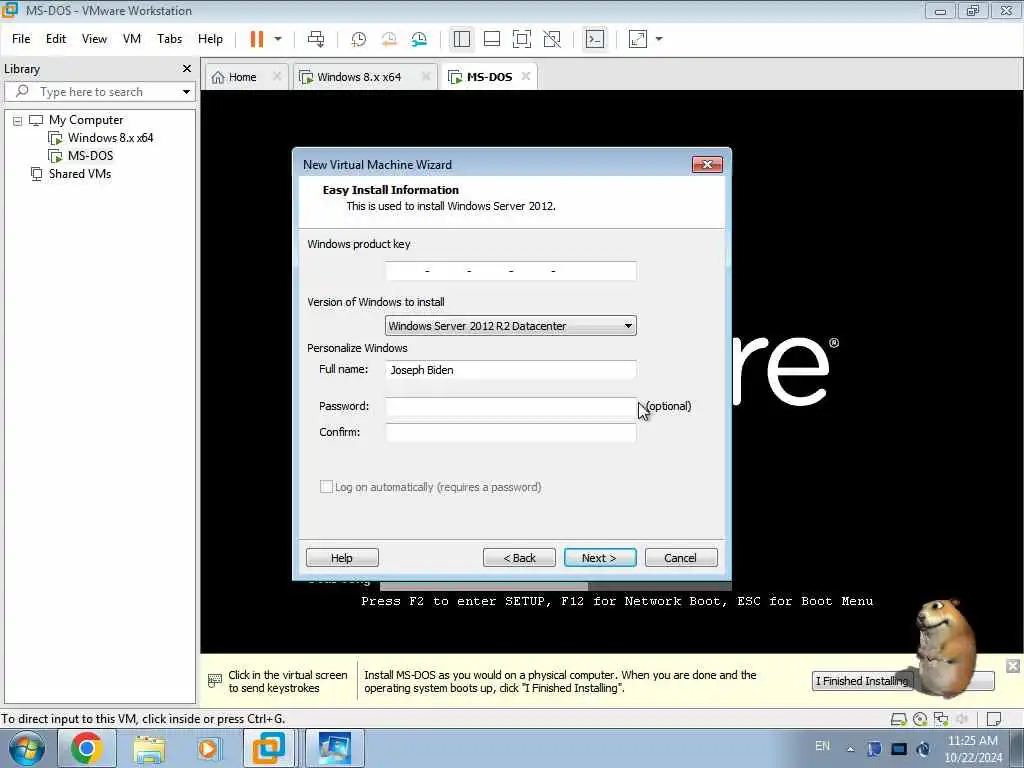Open the Windows Start menu
This screenshot has height=768, width=1024.
click(x=26, y=748)
